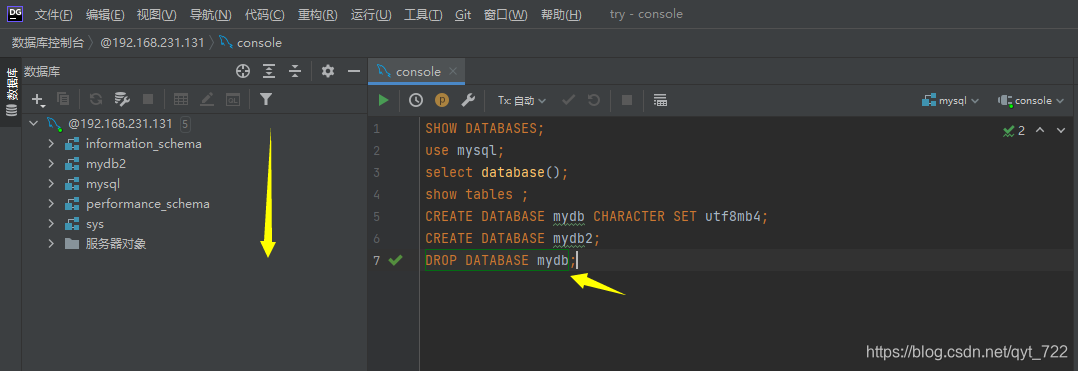Image resolution: width=1078 pixels, height=371 pixels.
Task: Open the 帮助(H) menu
Action: pos(561,14)
